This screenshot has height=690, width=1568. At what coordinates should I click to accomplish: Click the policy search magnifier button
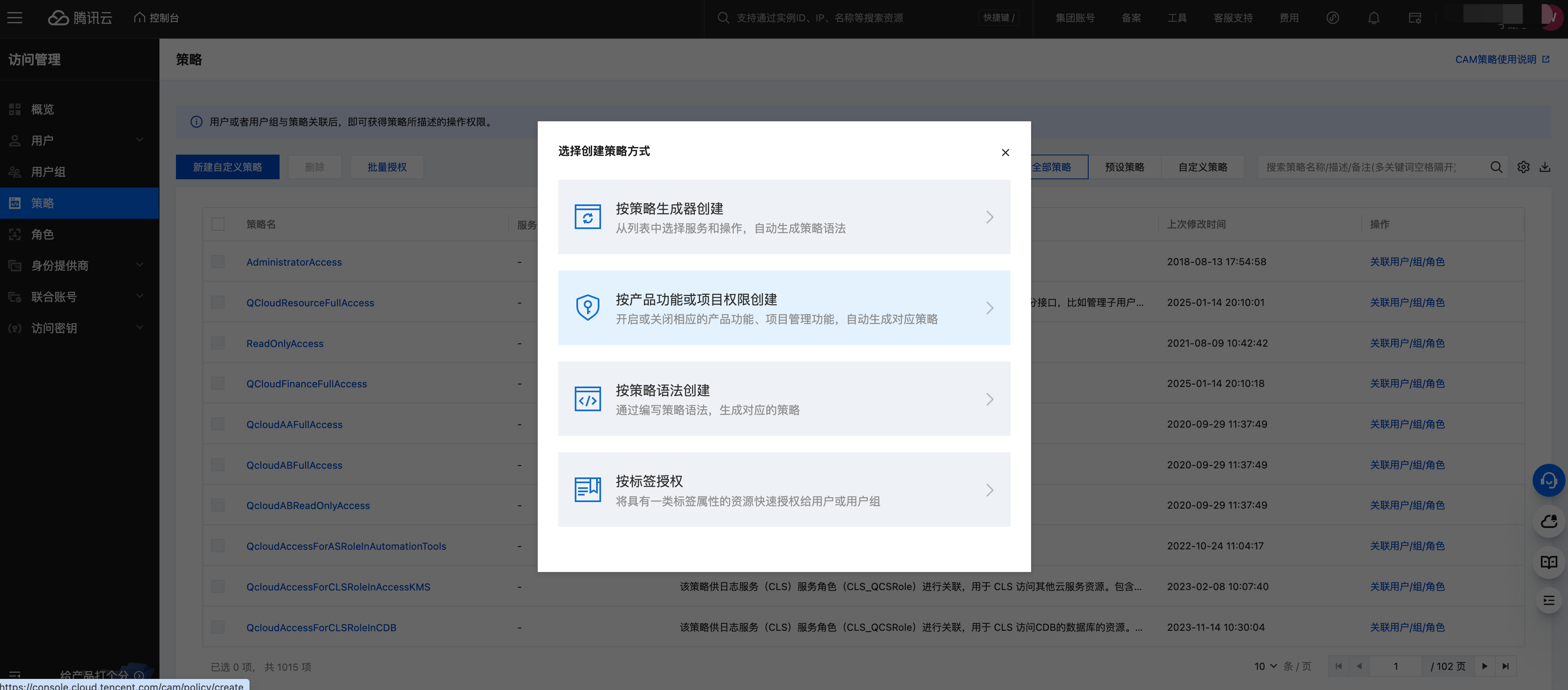[x=1496, y=167]
